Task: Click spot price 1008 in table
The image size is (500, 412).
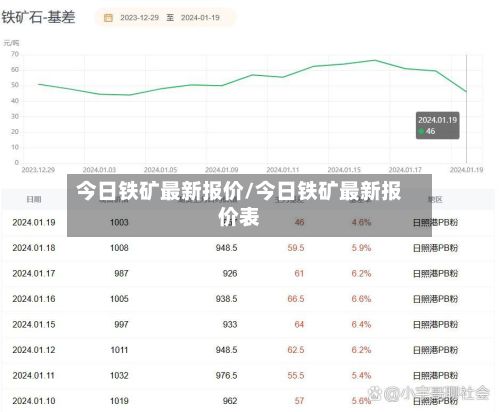Action: coord(119,248)
